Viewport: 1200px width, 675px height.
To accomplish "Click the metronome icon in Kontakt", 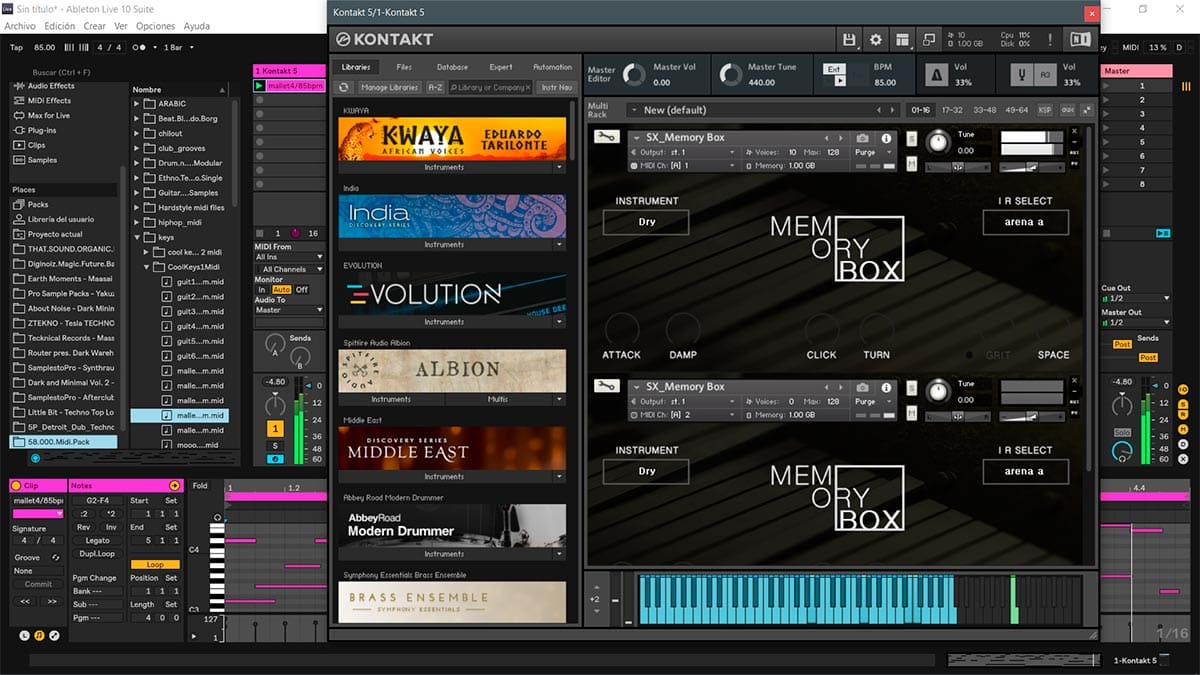I will coord(937,75).
